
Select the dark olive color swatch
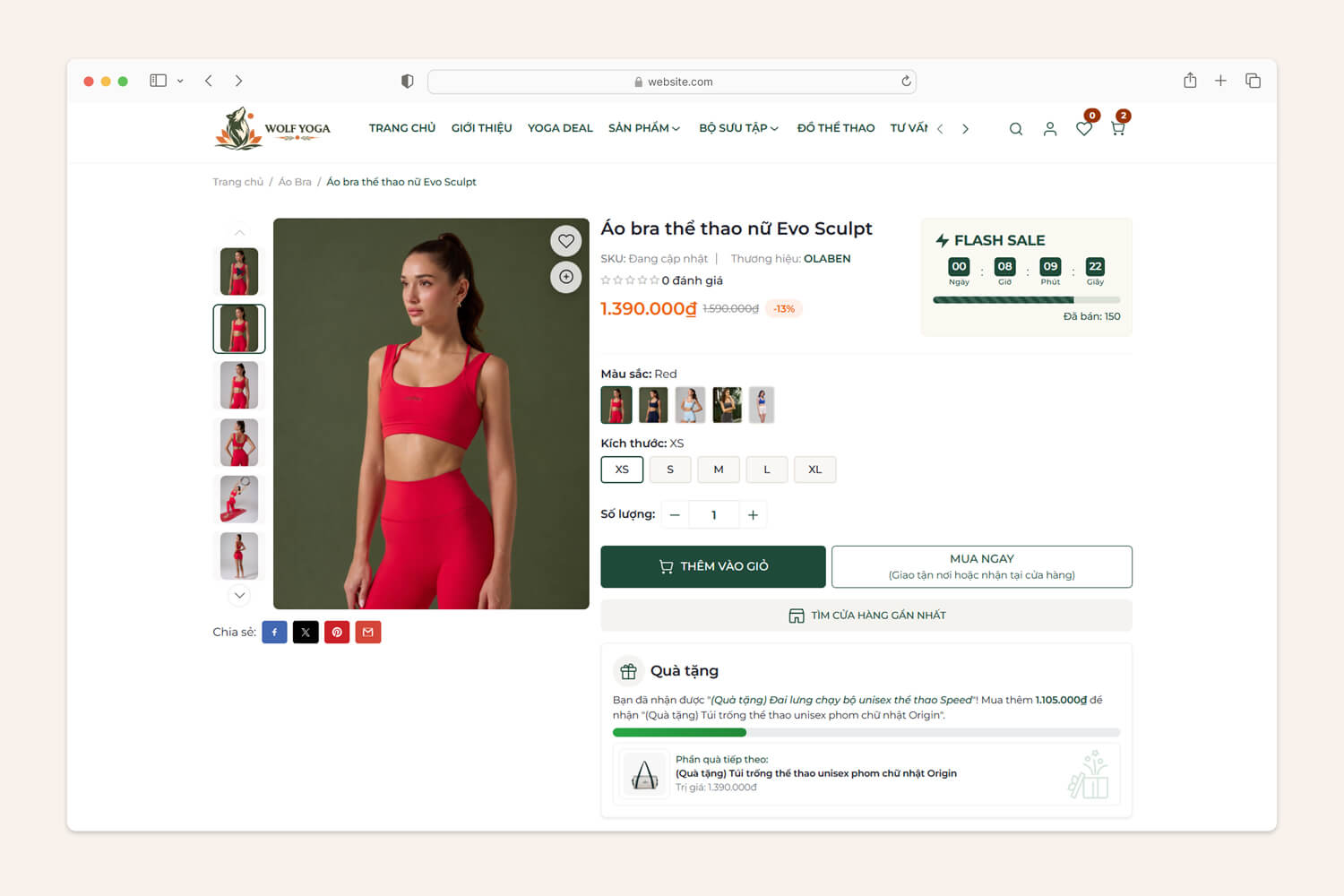[727, 405]
